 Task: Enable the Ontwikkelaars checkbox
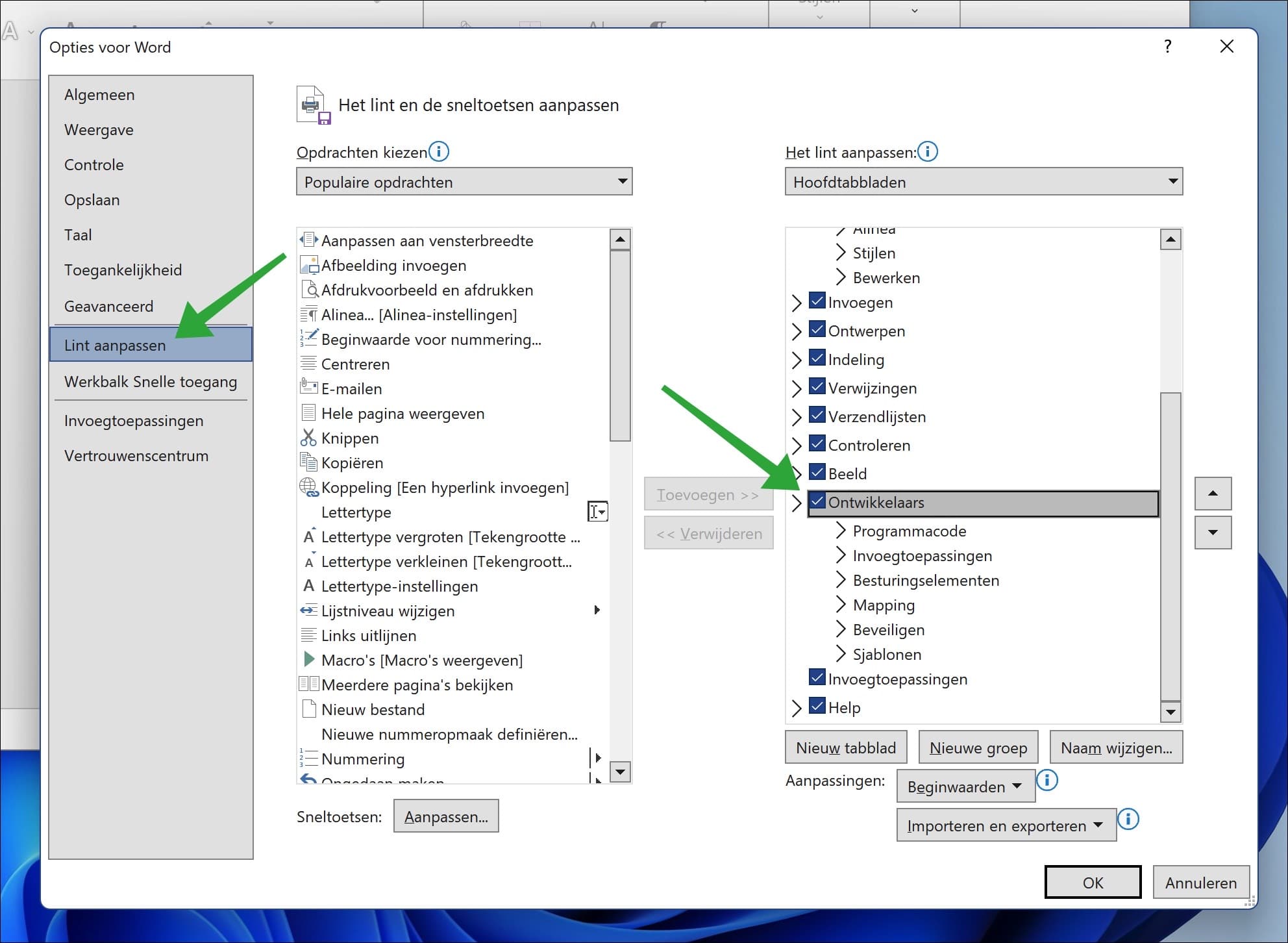[817, 501]
